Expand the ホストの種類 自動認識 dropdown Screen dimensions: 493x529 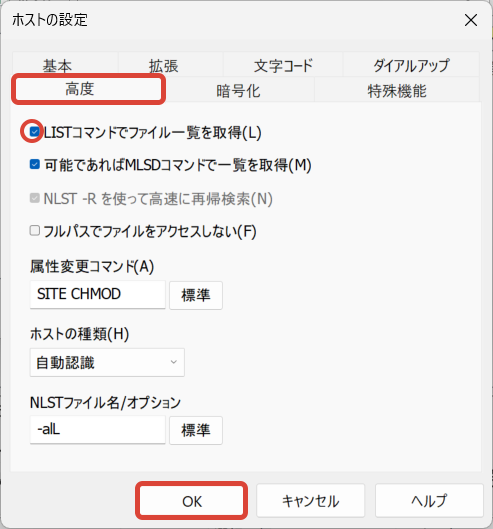(107, 362)
